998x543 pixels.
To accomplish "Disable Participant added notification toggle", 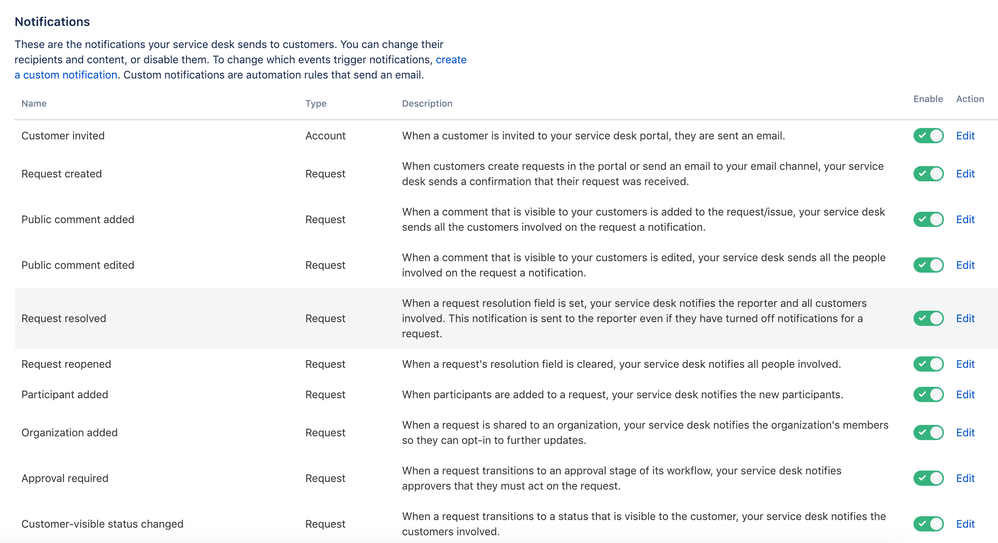I will coord(928,395).
